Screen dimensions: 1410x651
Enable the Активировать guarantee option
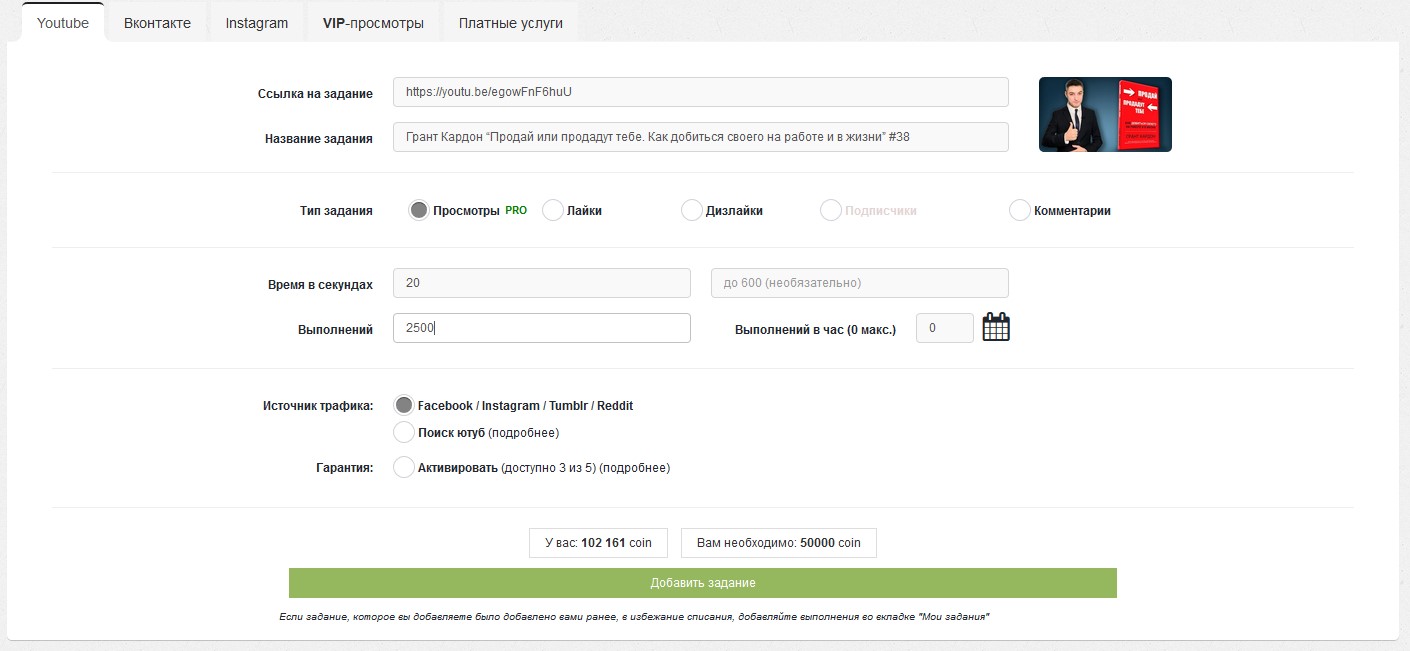click(404, 468)
